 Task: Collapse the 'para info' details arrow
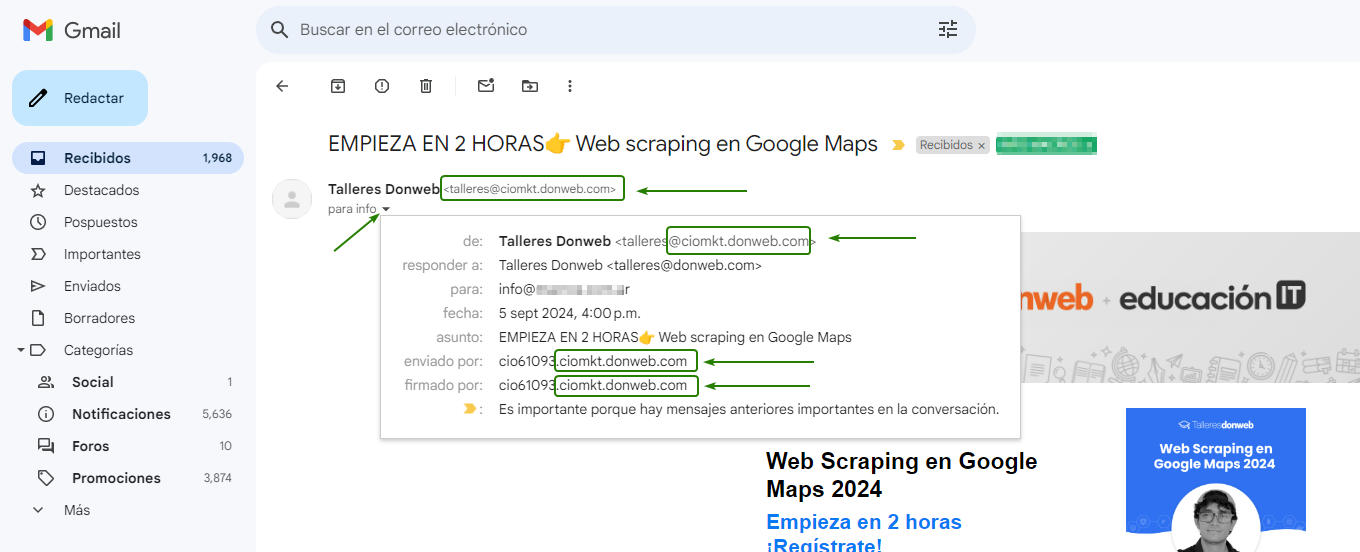click(x=386, y=209)
